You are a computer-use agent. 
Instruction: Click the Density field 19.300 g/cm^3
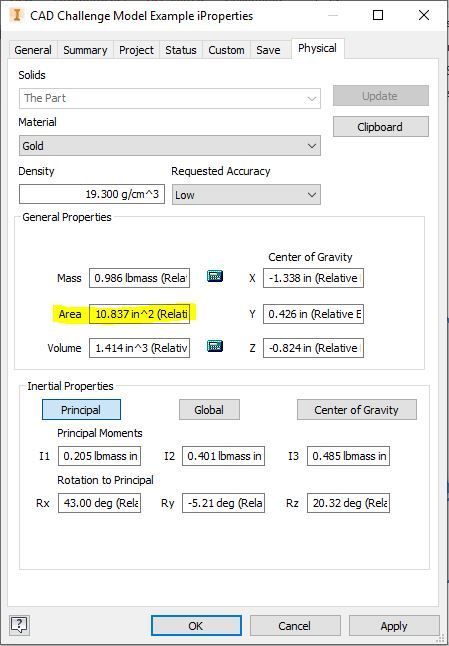pos(92,194)
